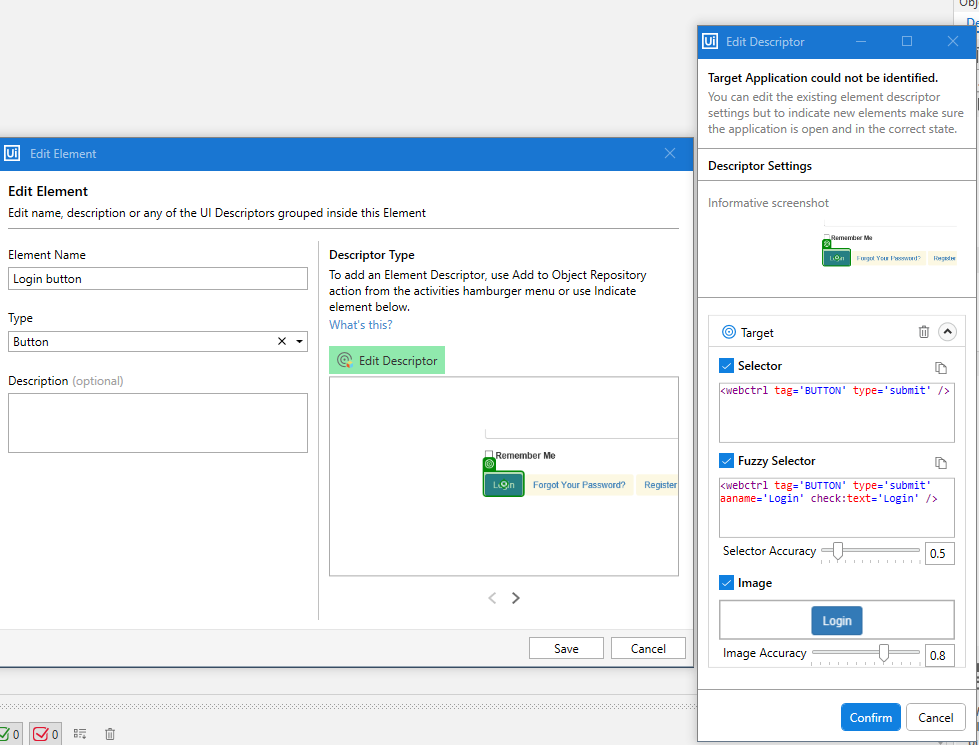This screenshot has height=745, width=979.
Task: Go to next descriptor with right arrow
Action: click(x=516, y=598)
